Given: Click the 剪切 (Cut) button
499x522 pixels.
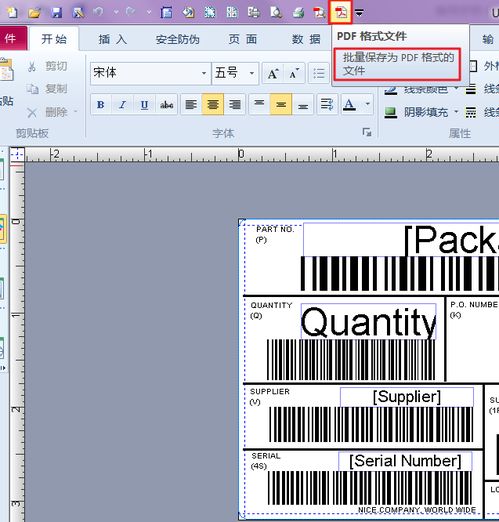Looking at the screenshot, I should (x=47, y=66).
